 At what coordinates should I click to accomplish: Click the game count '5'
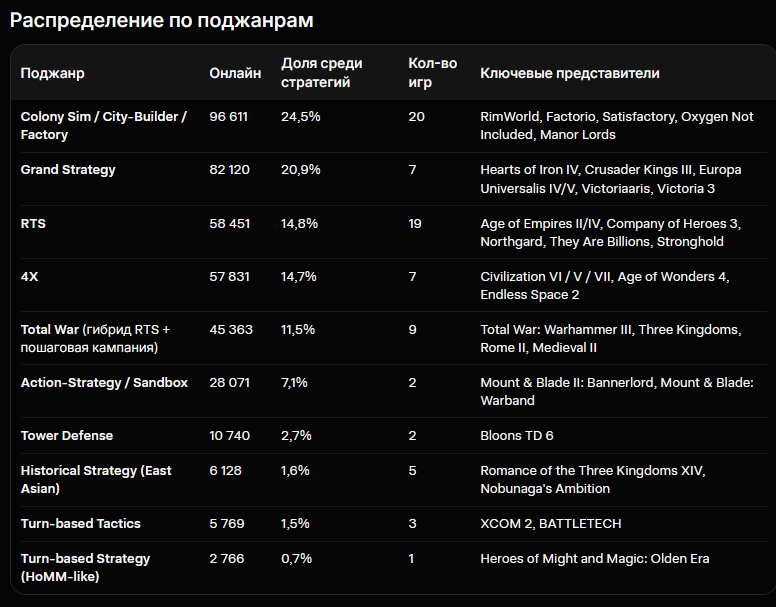coord(412,470)
